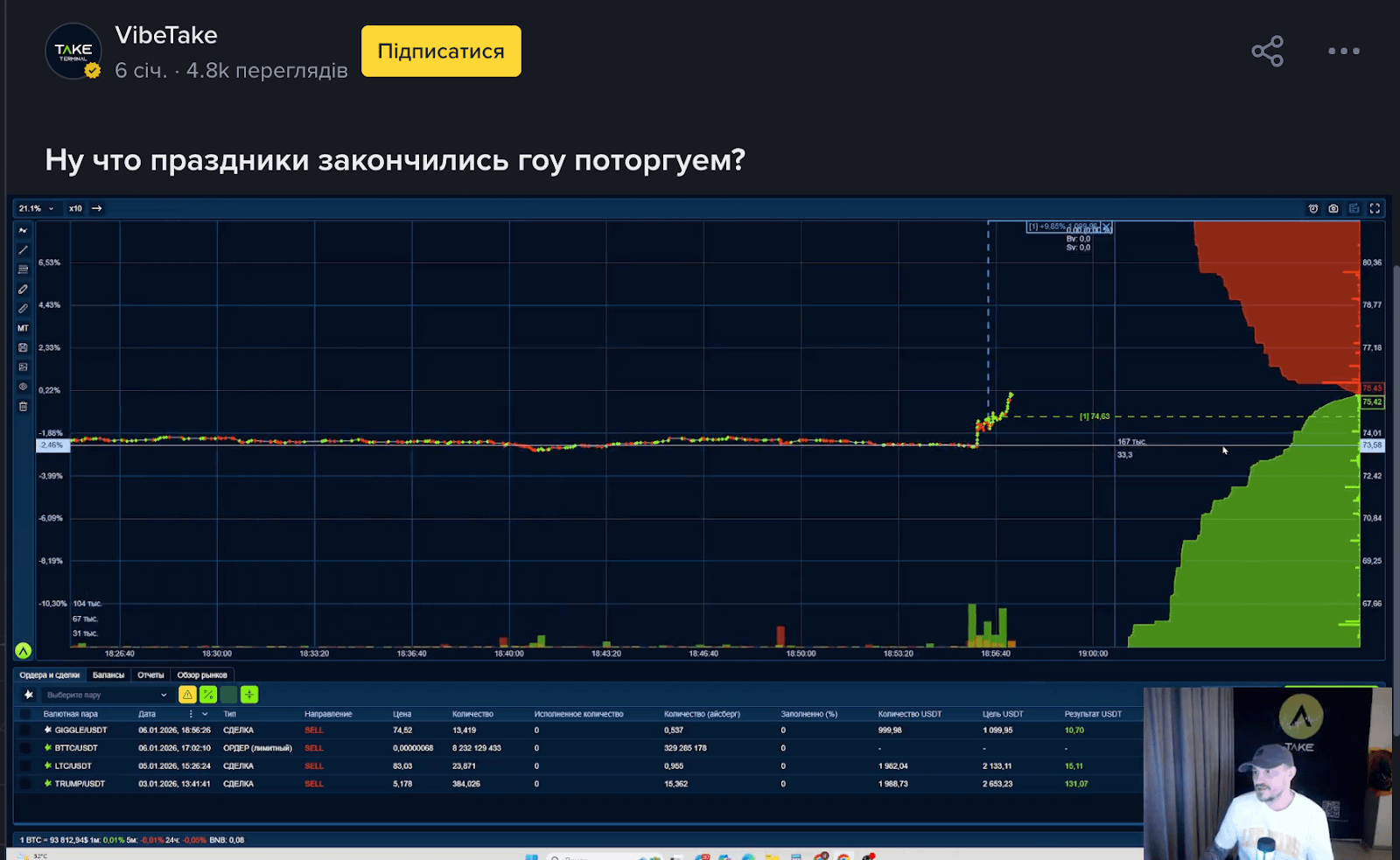Click the Цена column header
The image size is (1400, 860).
(402, 714)
